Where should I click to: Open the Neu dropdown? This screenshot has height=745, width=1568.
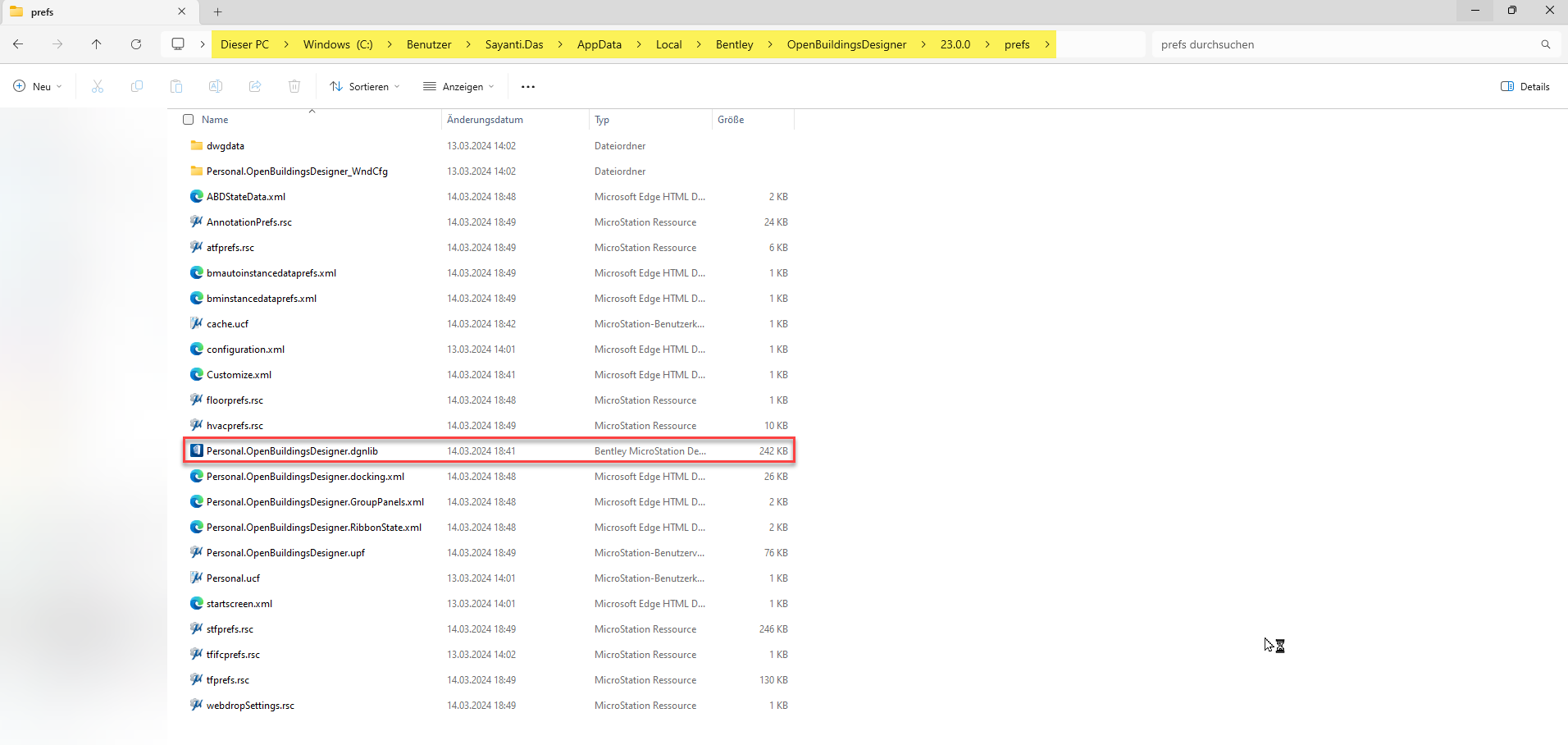pyautogui.click(x=38, y=86)
